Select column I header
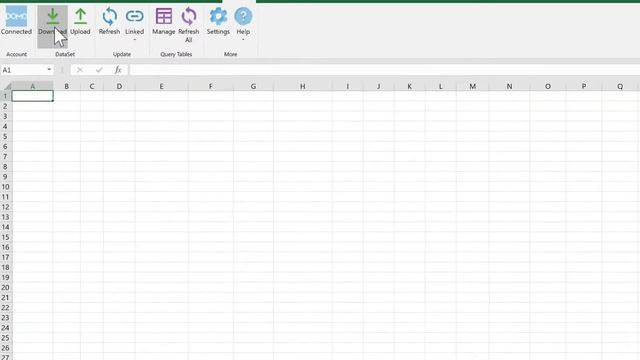Viewport: 640px width, 360px height. coord(347,86)
